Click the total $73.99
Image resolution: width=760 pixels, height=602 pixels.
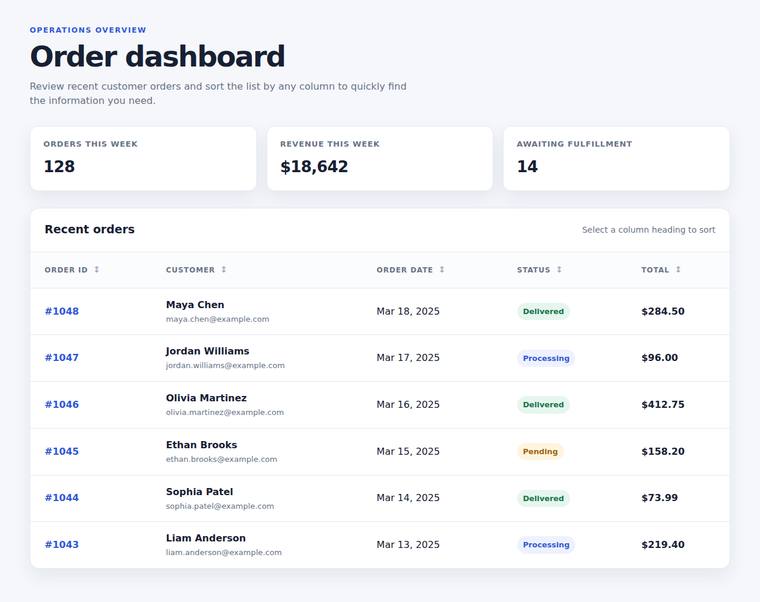tap(659, 498)
